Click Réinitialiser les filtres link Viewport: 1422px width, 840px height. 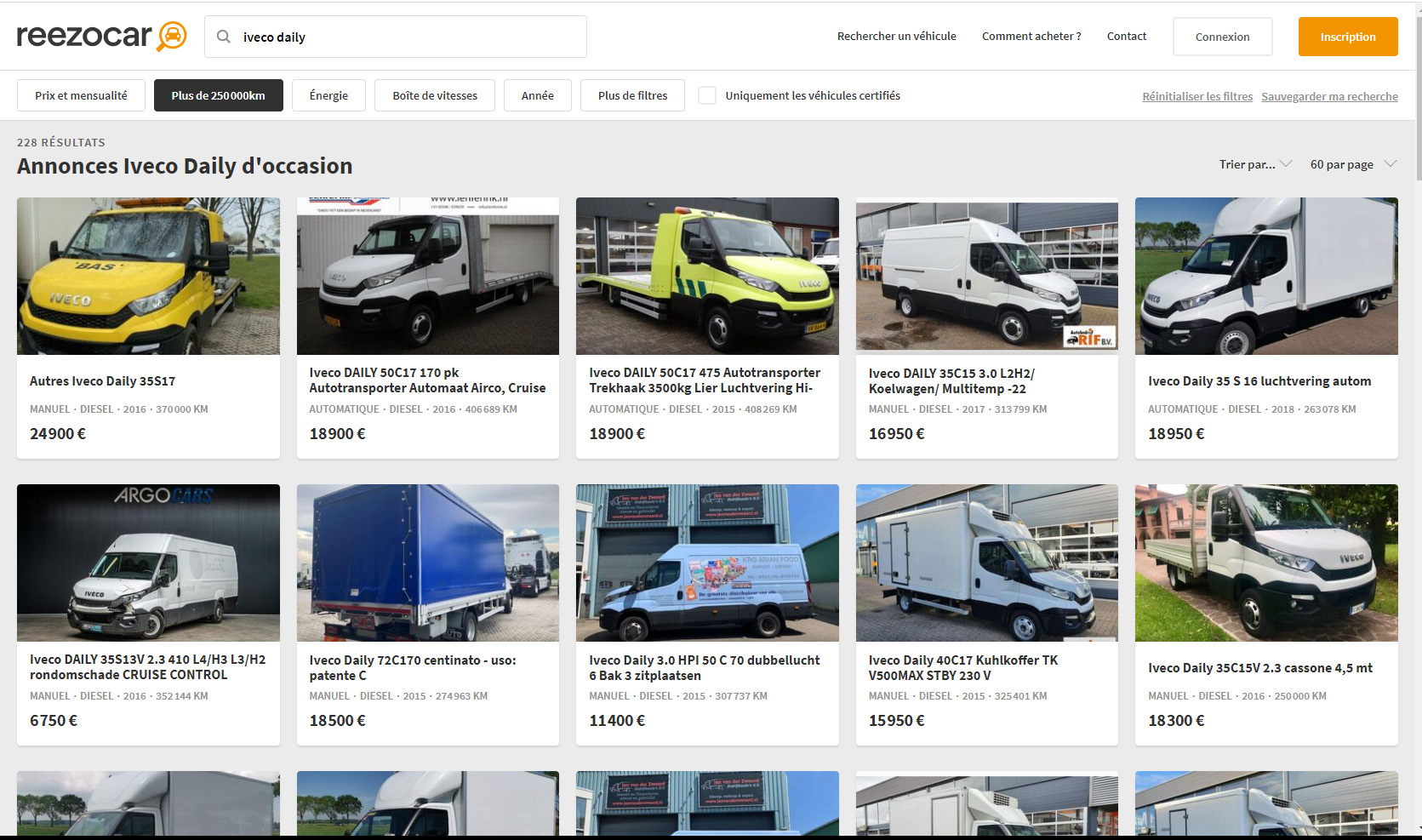[x=1196, y=96]
